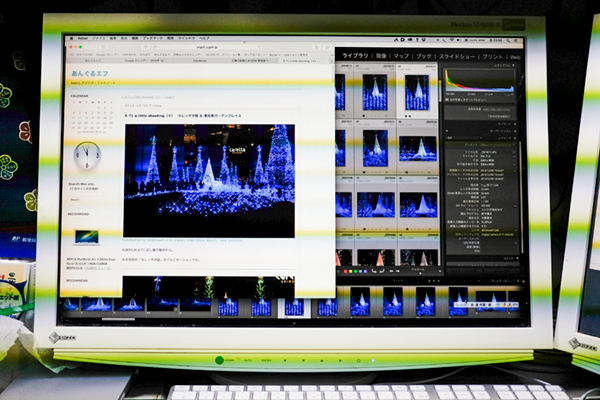This screenshot has height=400, width=600.
Task: Apply the purple color label in Lightroom toolbar
Action: pos(365,271)
